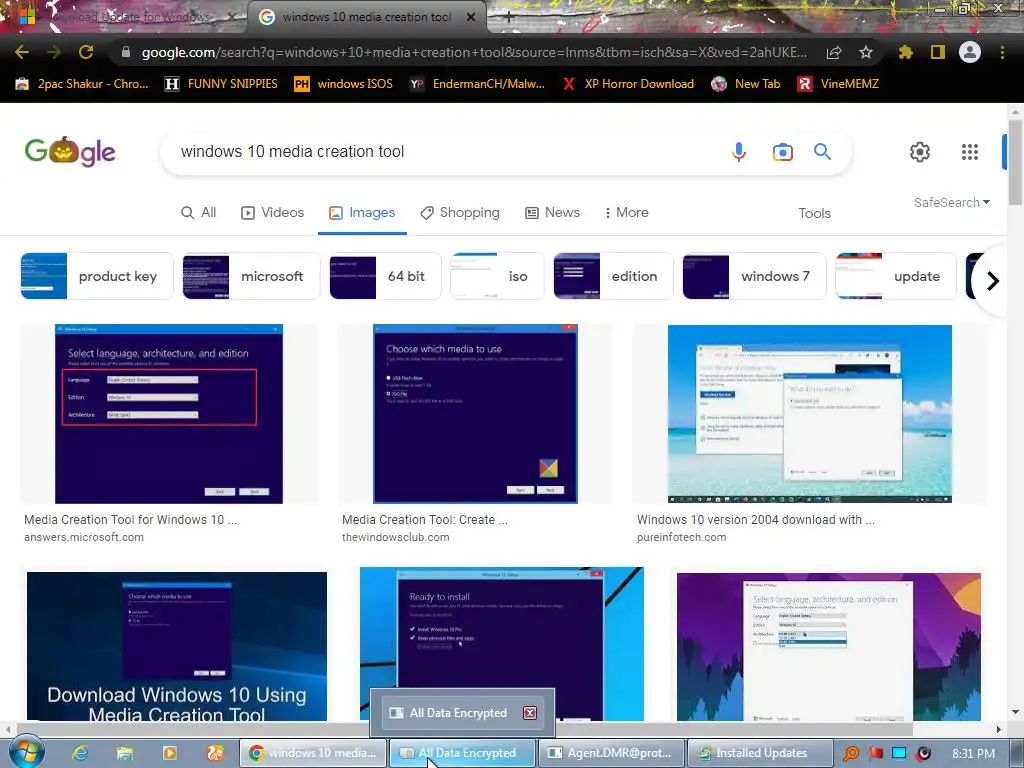
Task: Open Select language architecture edition image result
Action: [169, 414]
